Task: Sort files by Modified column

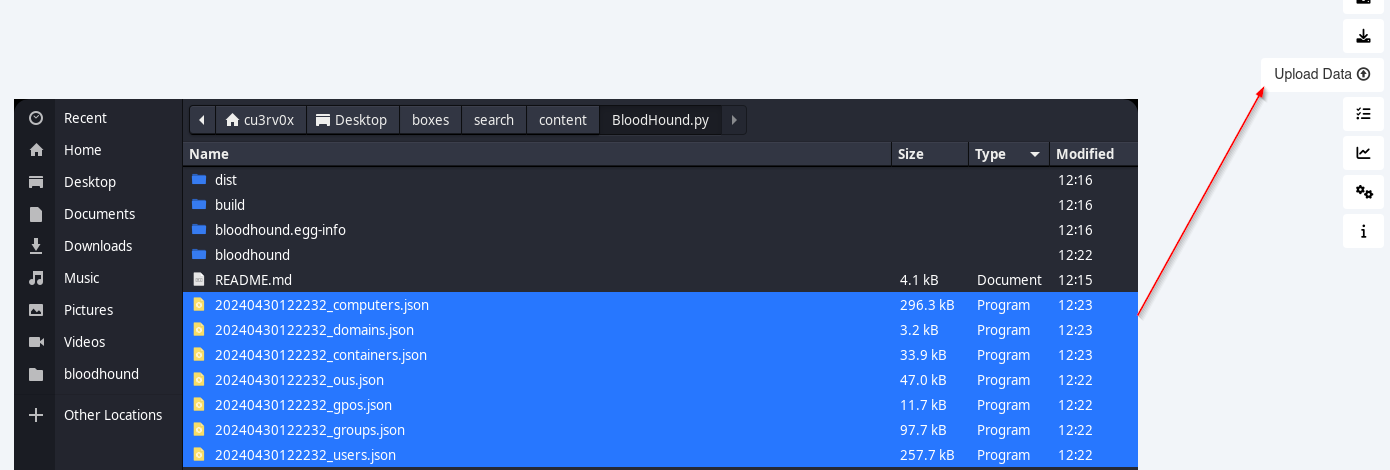Action: click(x=1093, y=154)
